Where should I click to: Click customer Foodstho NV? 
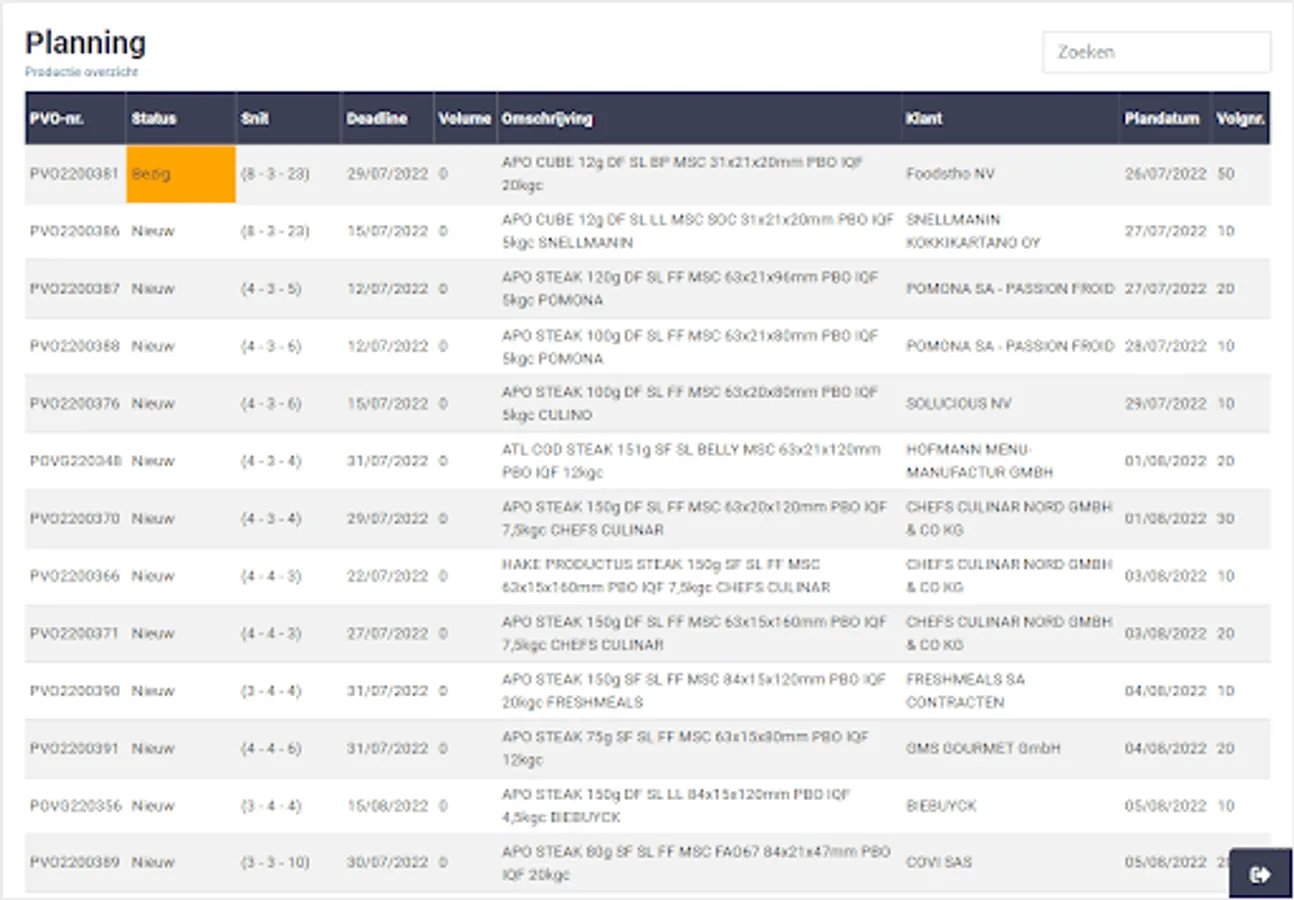point(950,174)
